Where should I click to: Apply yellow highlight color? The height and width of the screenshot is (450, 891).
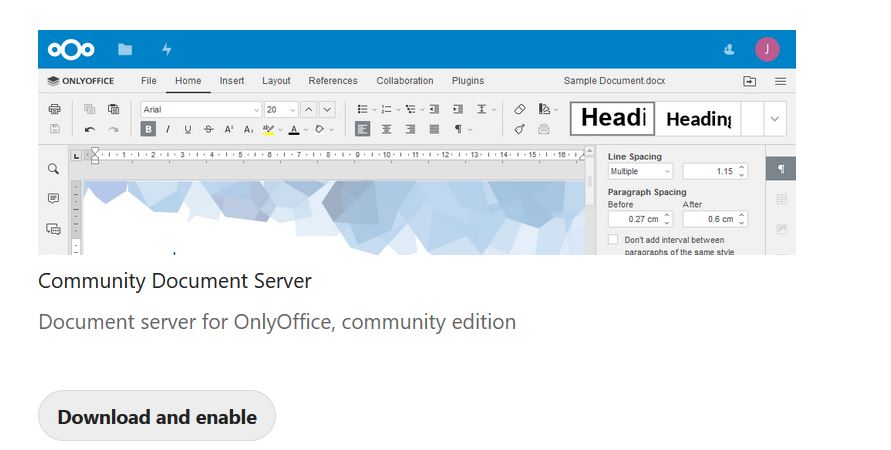pyautogui.click(x=268, y=130)
